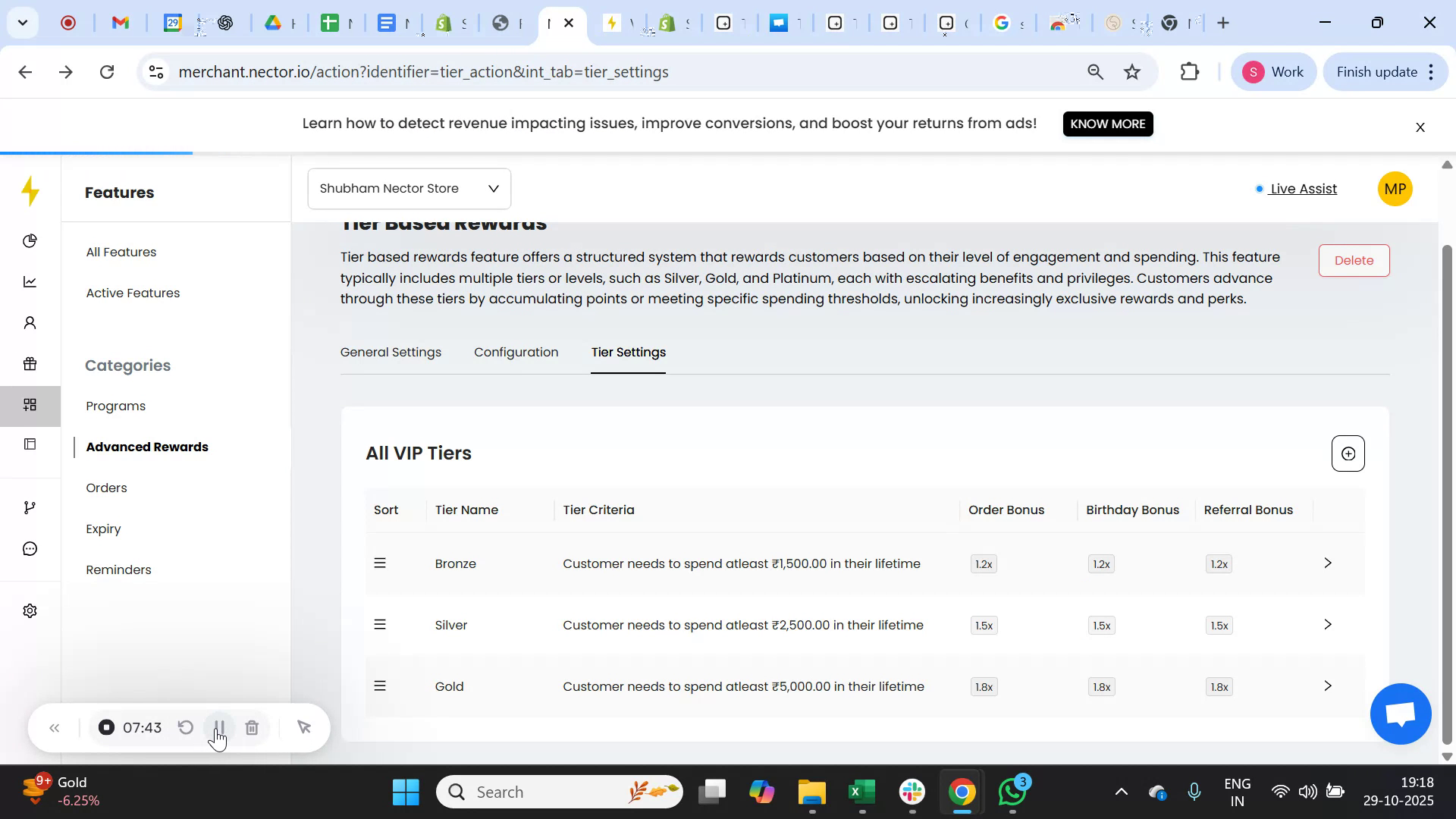Pause the recording timer

pyautogui.click(x=218, y=727)
